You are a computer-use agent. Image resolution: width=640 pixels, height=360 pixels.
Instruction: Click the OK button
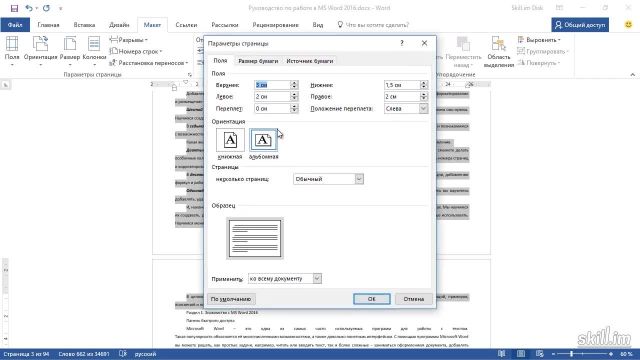coord(371,299)
